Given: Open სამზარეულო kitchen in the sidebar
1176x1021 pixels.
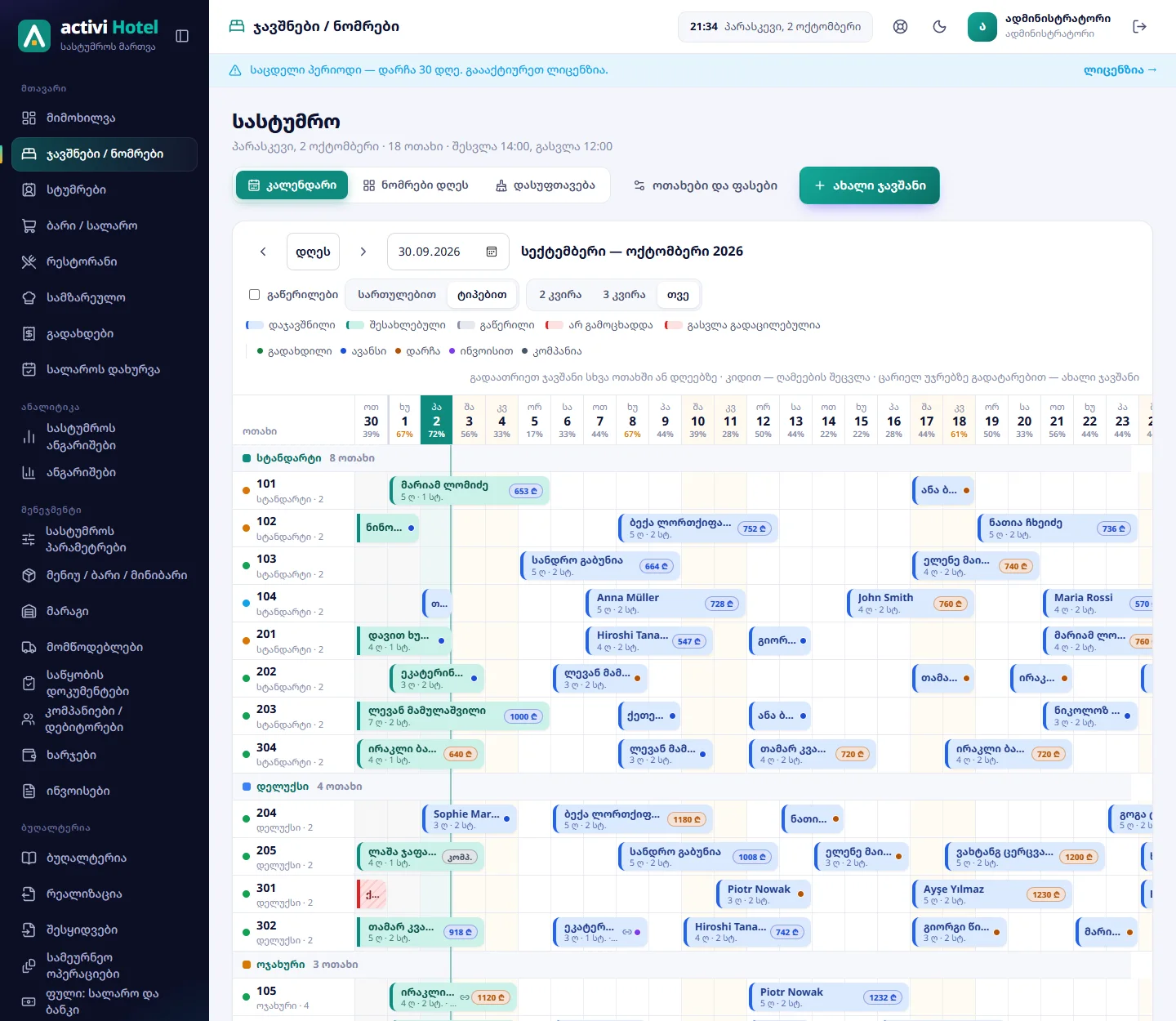Looking at the screenshot, I should point(105,297).
